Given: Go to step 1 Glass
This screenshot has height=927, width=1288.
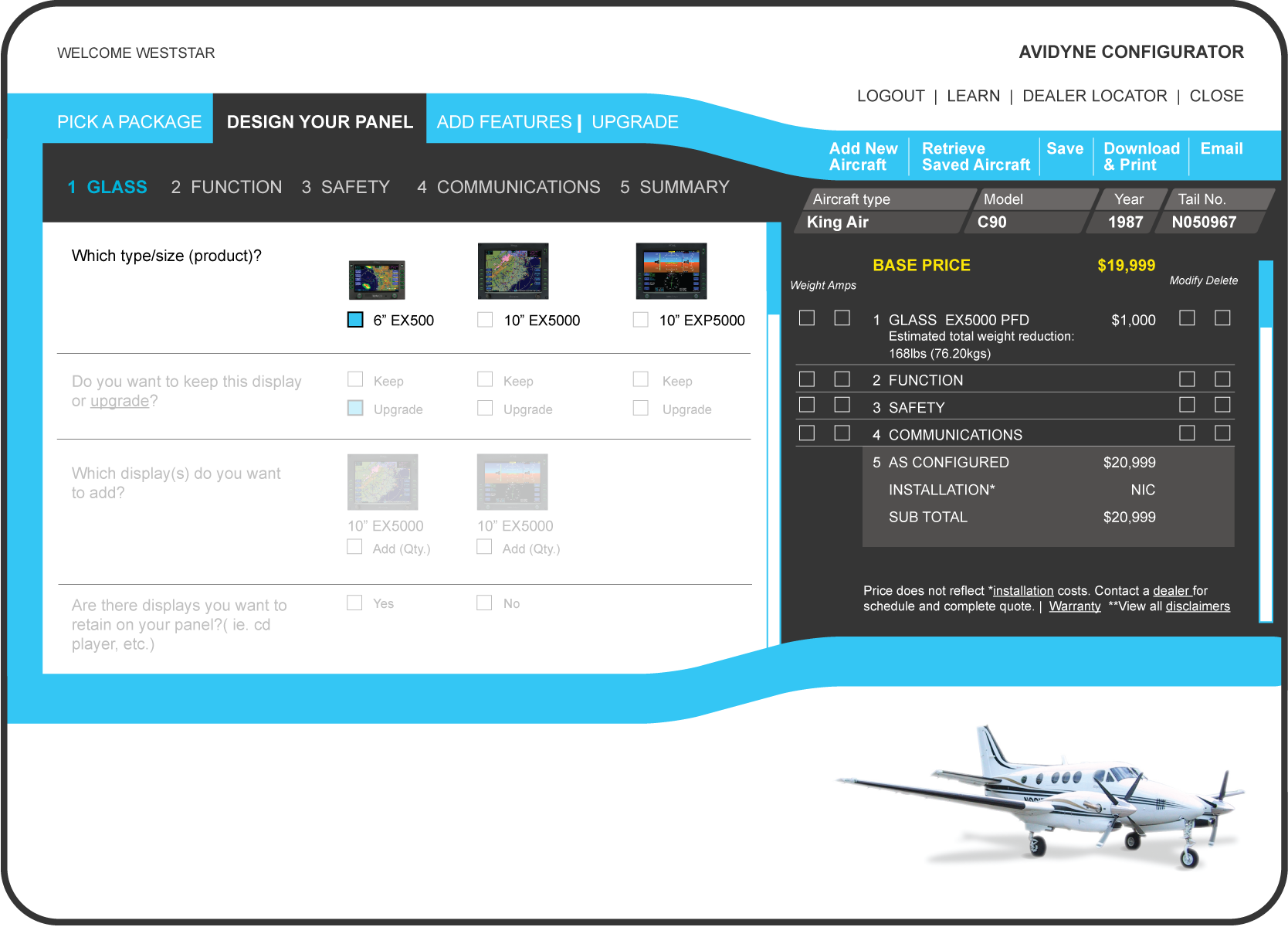Looking at the screenshot, I should click(x=107, y=187).
